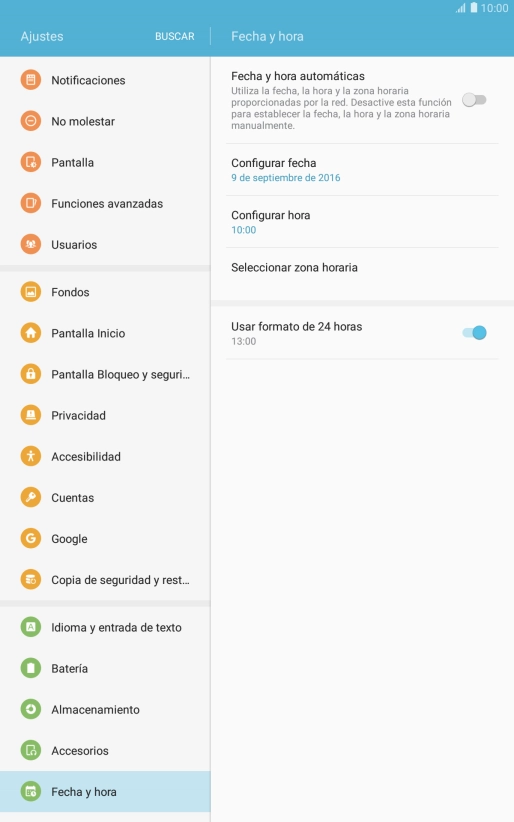The image size is (514, 822).
Task: Tap the Google G icon
Action: (30, 538)
